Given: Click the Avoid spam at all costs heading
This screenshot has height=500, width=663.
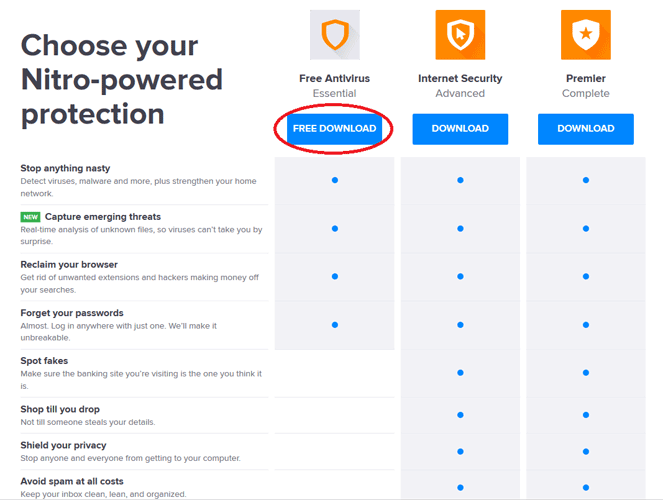Looking at the screenshot, I should pos(72,481).
